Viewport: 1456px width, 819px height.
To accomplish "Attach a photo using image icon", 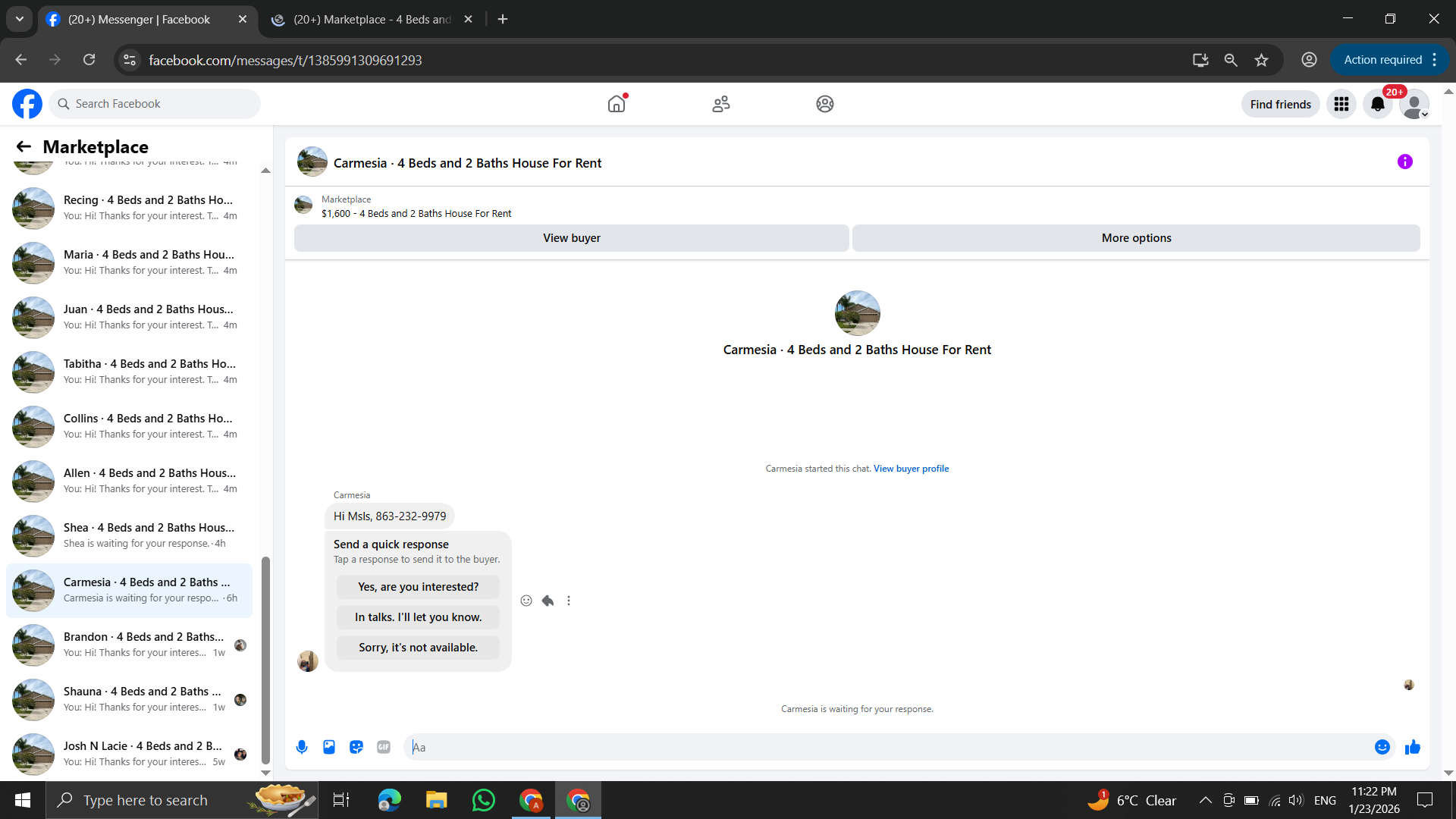I will tap(329, 747).
